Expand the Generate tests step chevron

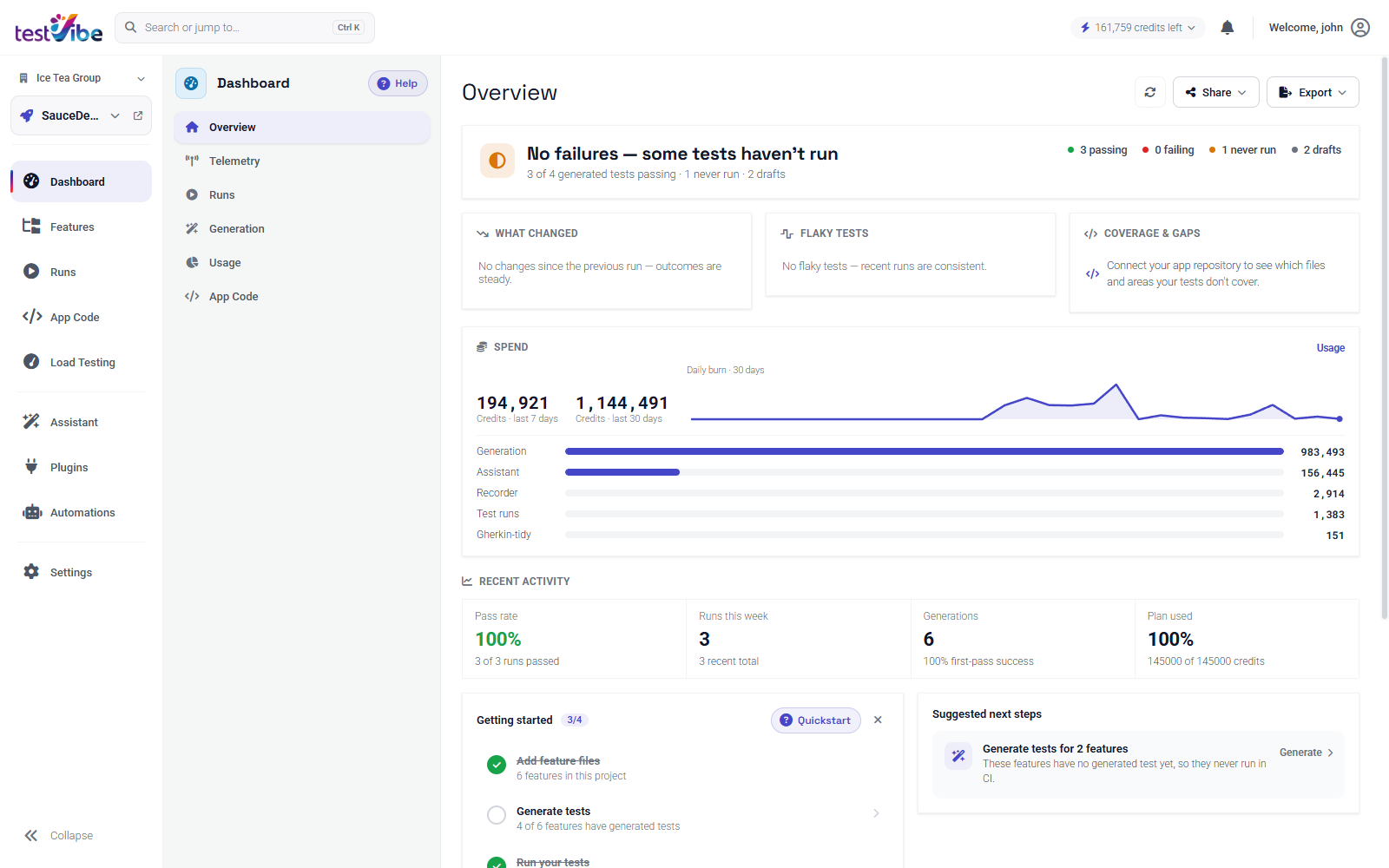(876, 813)
